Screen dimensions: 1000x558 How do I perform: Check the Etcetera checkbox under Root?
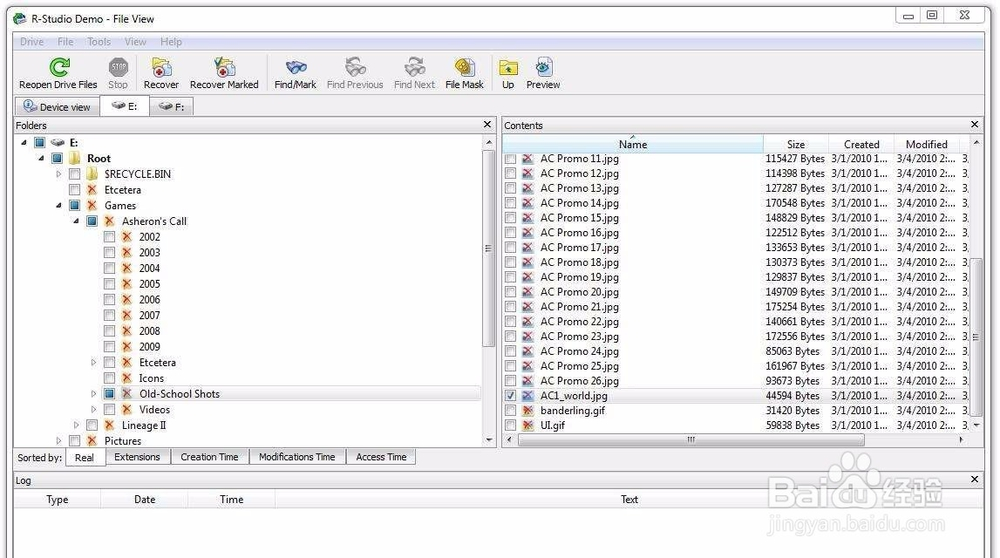point(75,189)
